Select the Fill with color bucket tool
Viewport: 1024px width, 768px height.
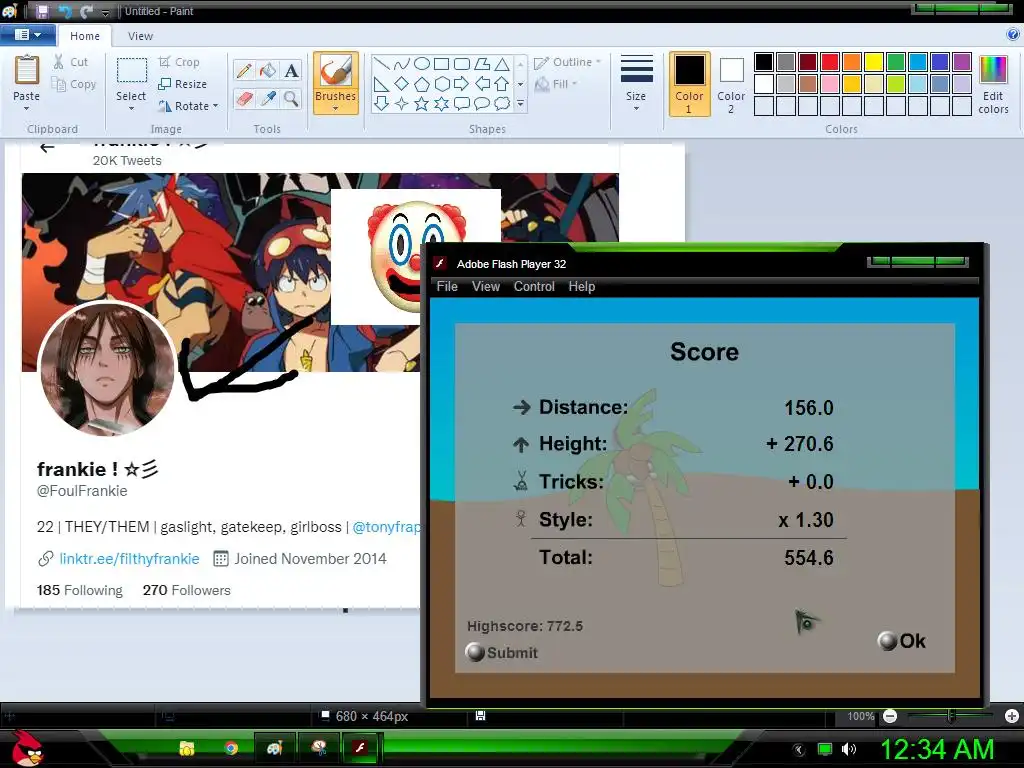pos(268,71)
